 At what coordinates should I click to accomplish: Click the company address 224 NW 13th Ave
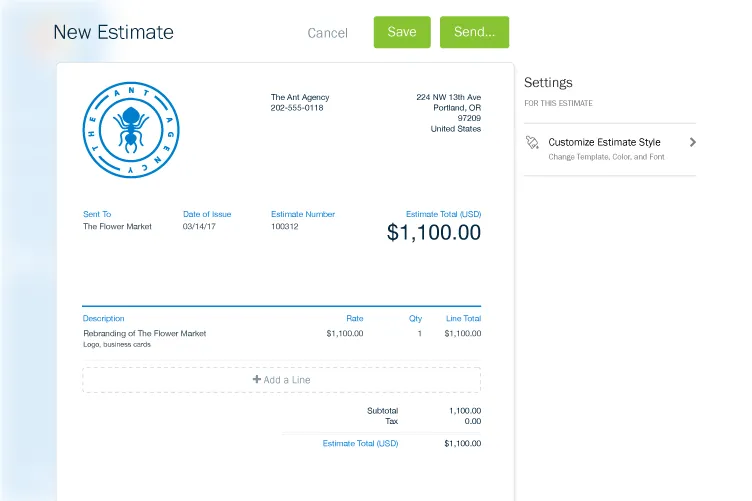(x=448, y=98)
